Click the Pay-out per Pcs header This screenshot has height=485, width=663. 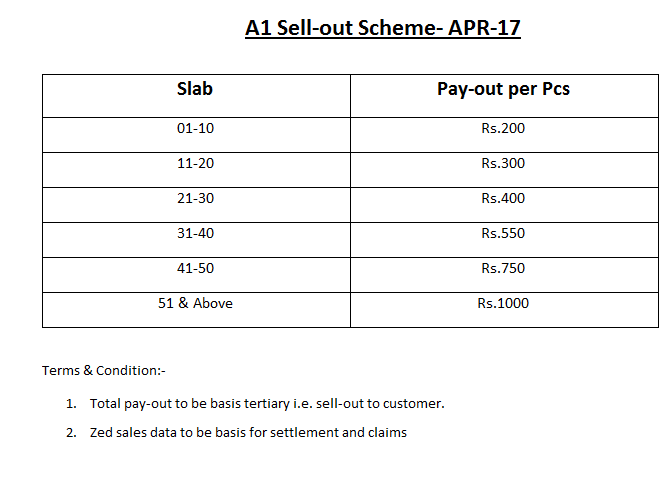click(503, 89)
